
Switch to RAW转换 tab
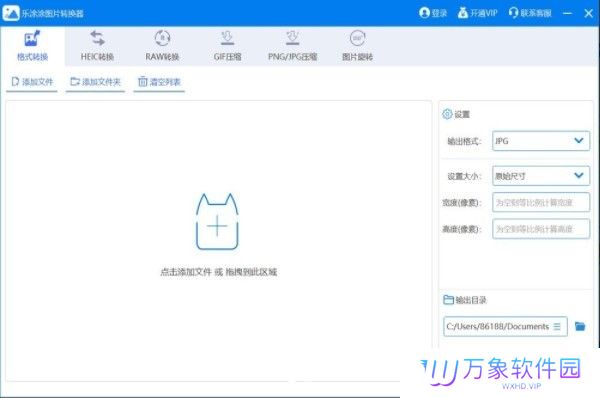[x=162, y=46]
